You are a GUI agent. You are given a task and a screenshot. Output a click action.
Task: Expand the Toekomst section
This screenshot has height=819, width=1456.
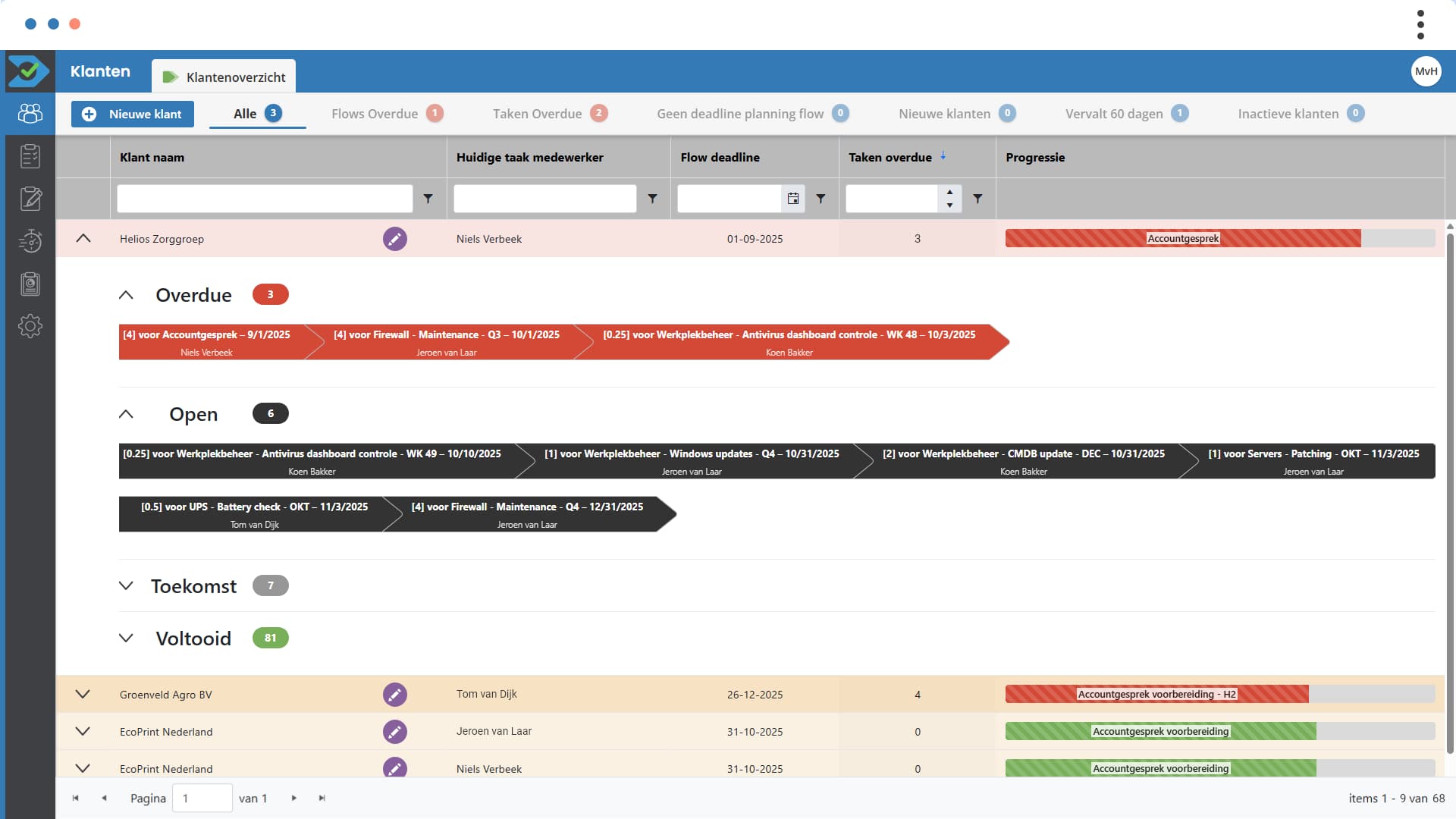pyautogui.click(x=126, y=586)
